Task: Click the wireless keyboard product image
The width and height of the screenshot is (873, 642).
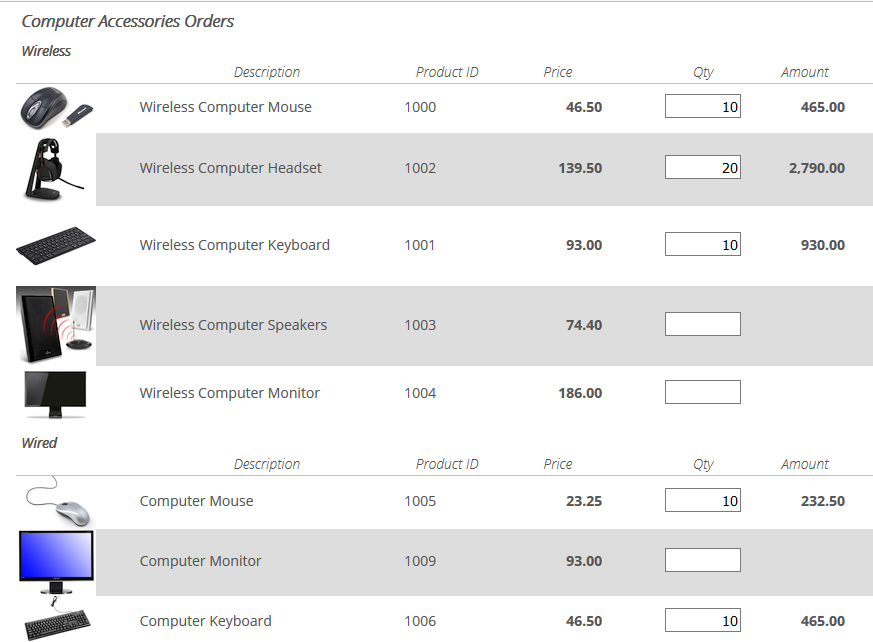Action: [x=56, y=245]
